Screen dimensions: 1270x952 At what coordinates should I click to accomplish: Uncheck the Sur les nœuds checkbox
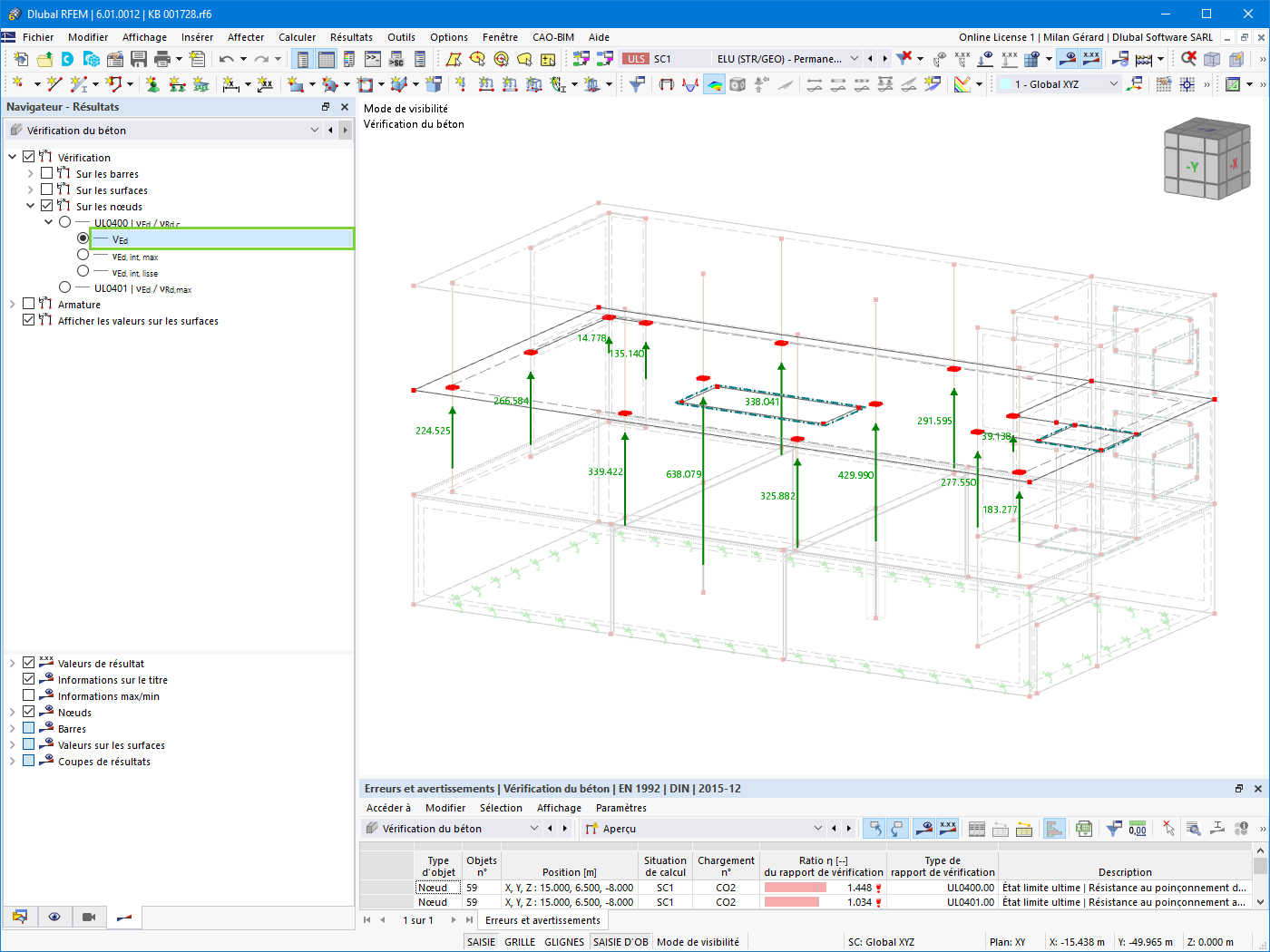tap(47, 206)
